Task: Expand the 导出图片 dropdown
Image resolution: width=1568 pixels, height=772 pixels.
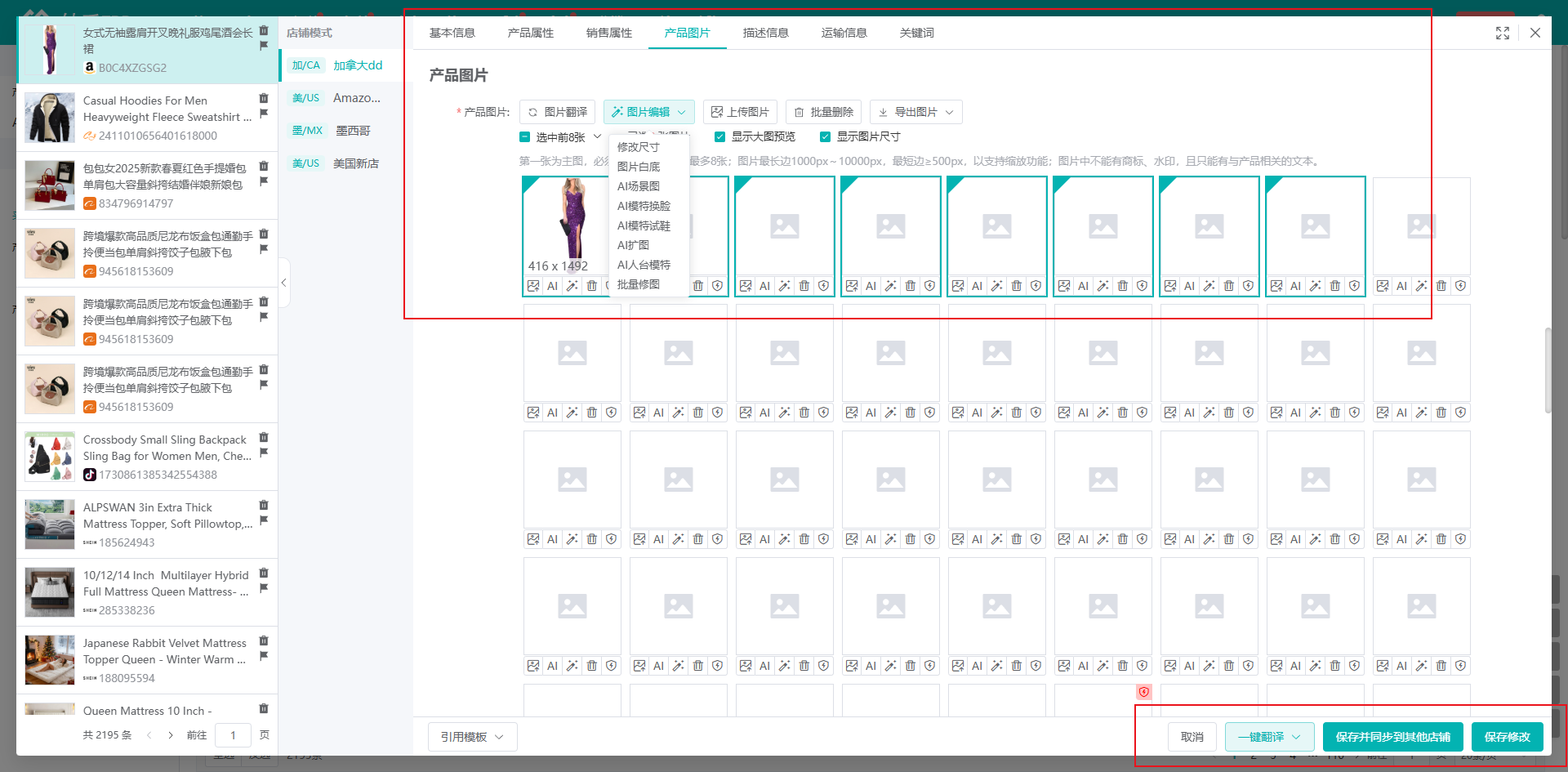Action: 915,112
